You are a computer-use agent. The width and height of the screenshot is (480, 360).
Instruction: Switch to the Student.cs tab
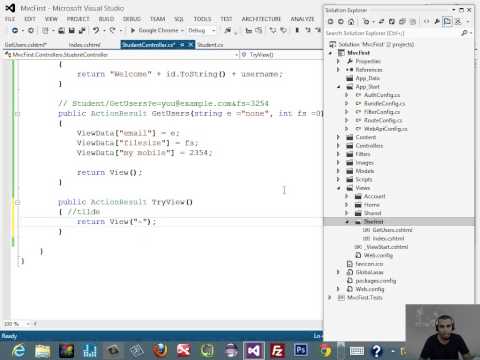click(210, 45)
